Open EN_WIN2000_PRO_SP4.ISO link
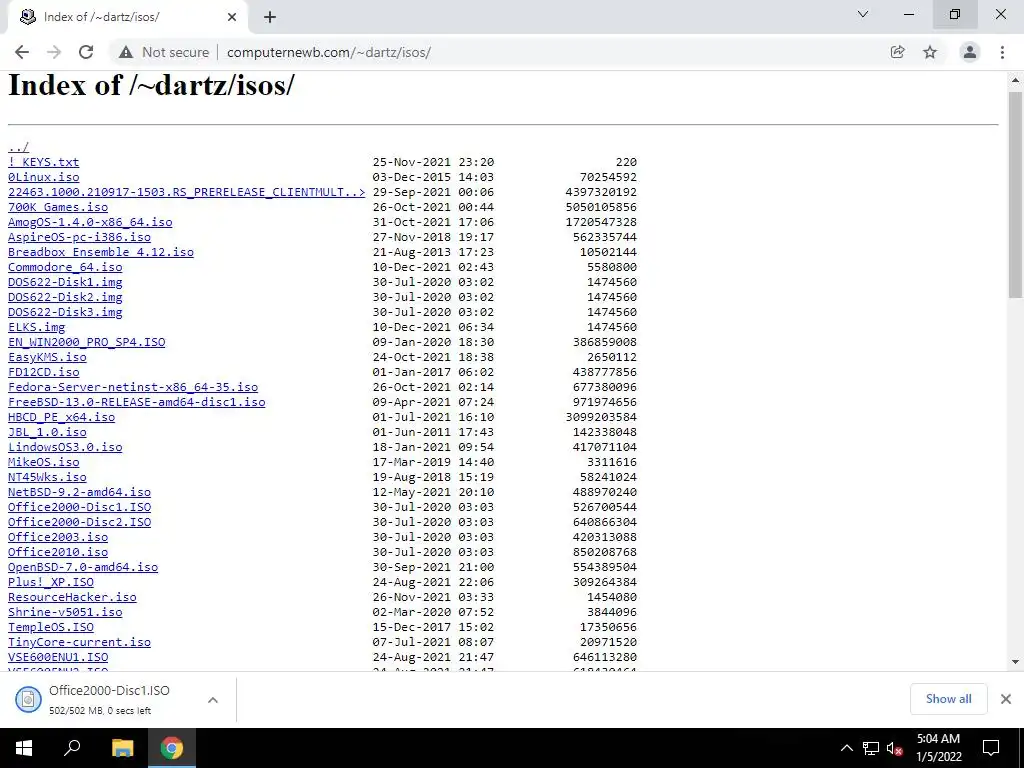 click(x=87, y=342)
